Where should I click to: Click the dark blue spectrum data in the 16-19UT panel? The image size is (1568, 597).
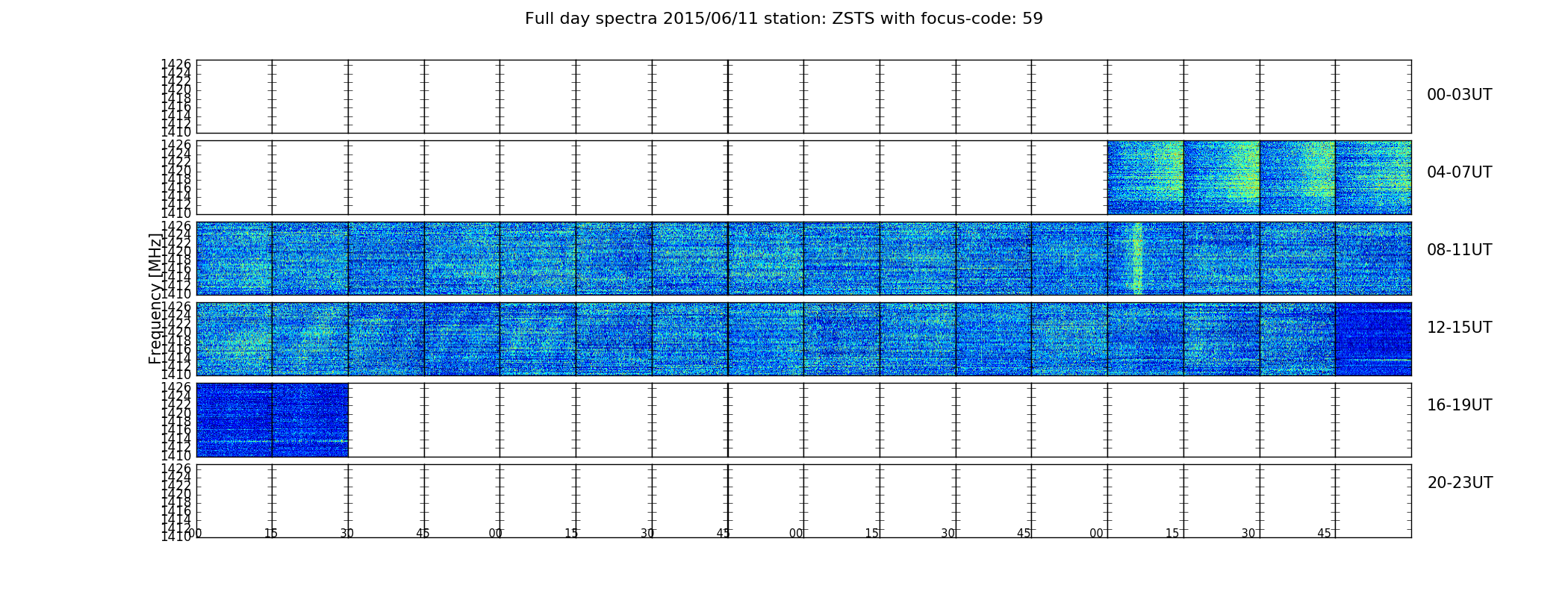272,420
